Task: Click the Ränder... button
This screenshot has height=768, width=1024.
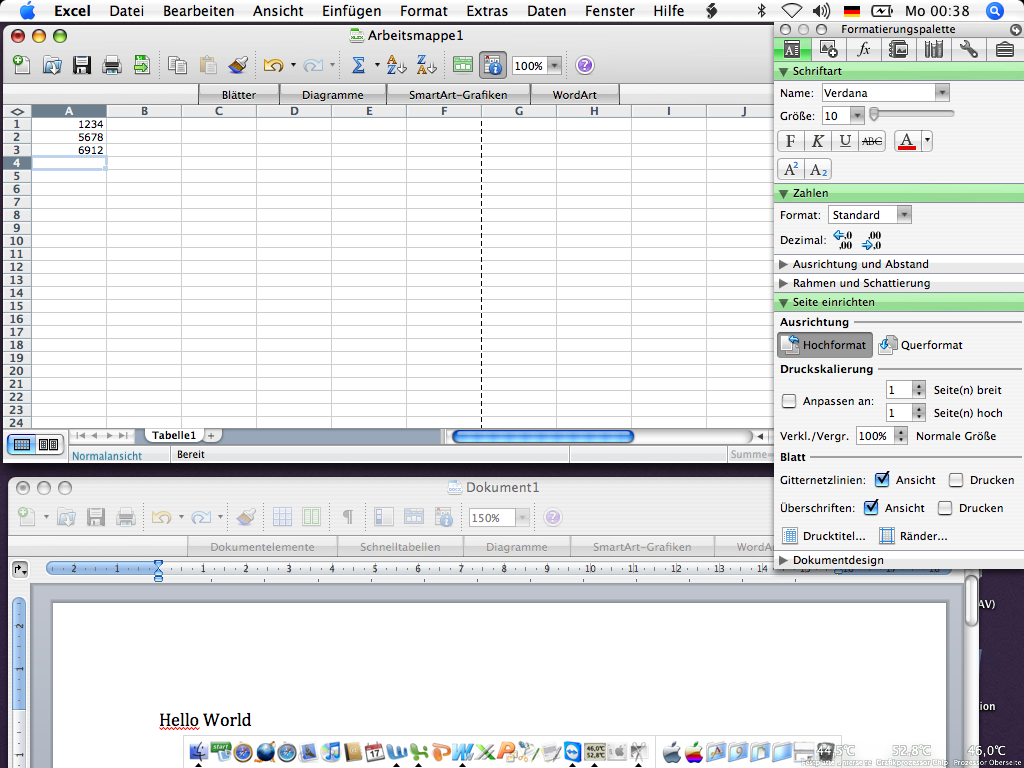Action: 912,536
